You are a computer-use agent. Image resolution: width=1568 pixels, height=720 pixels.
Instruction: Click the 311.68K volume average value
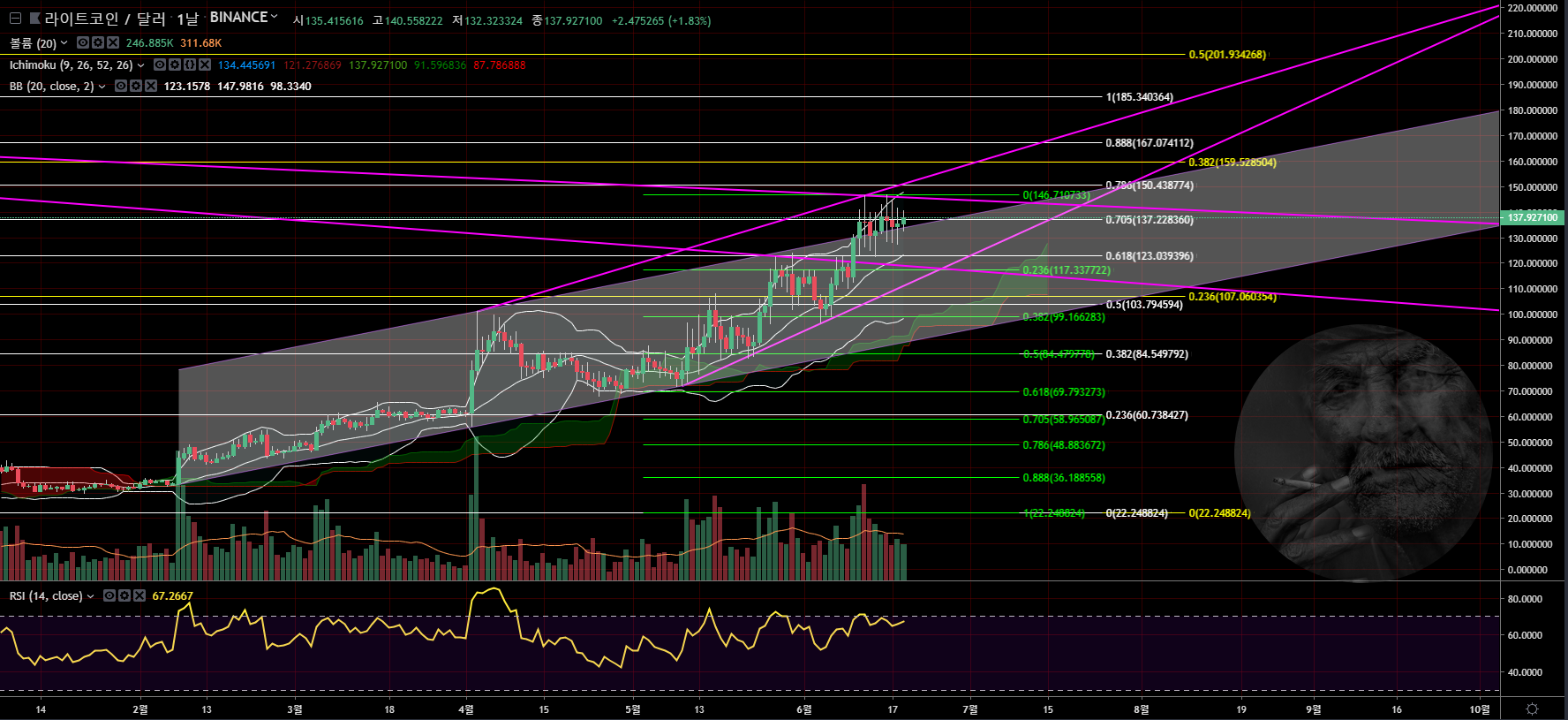point(201,43)
